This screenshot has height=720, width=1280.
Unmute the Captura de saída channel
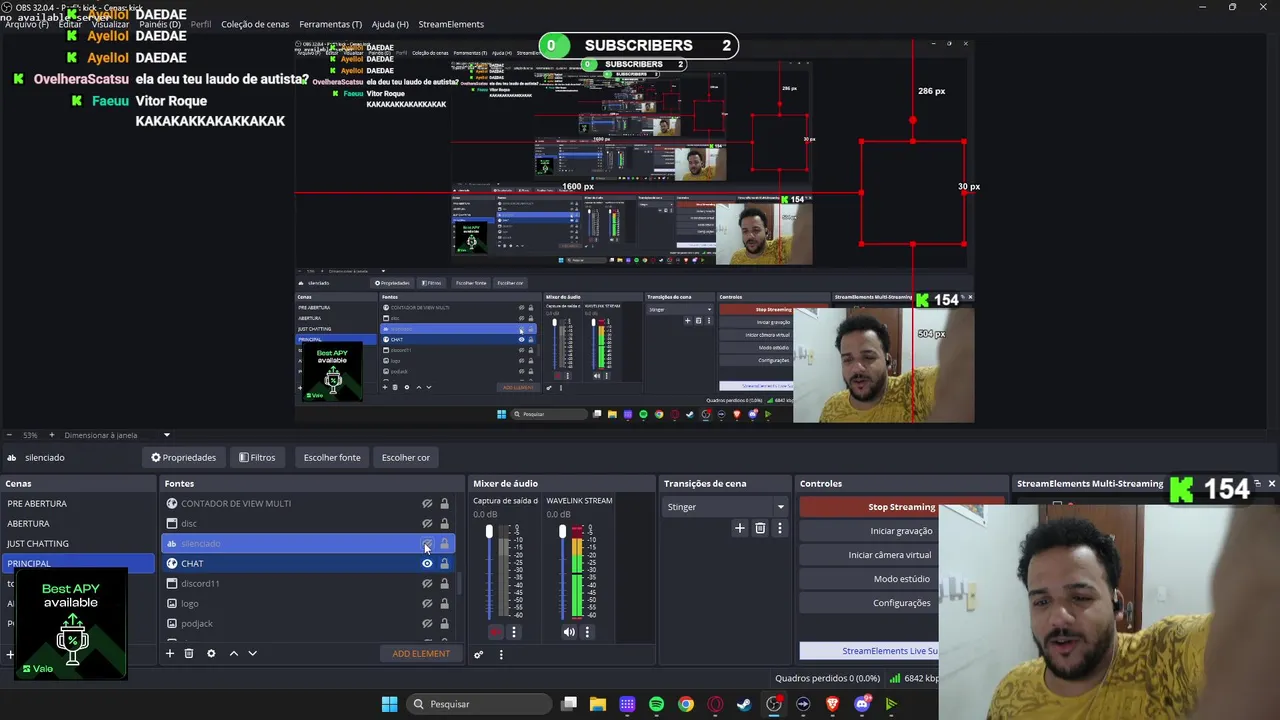point(496,632)
